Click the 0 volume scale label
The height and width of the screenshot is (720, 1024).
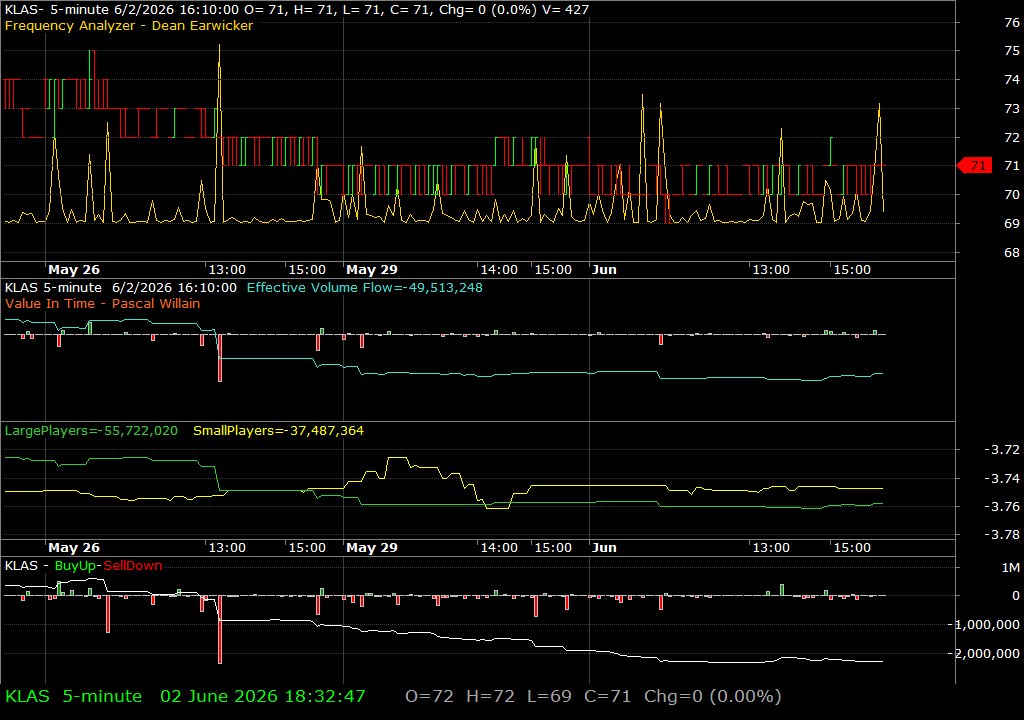pos(1016,596)
